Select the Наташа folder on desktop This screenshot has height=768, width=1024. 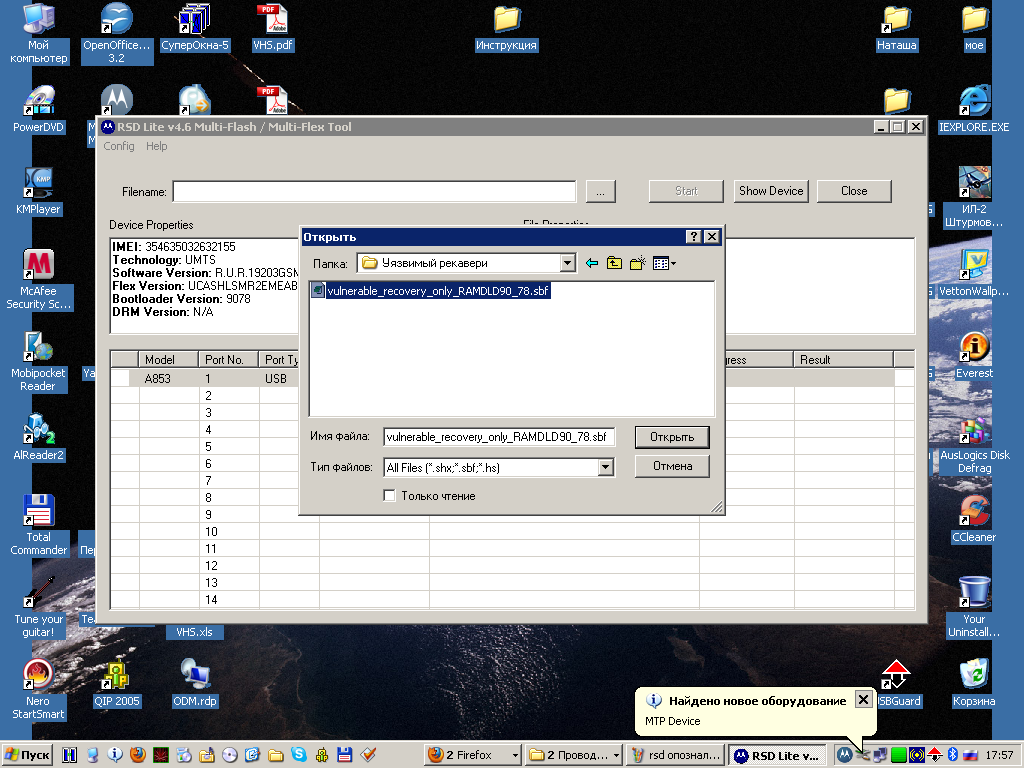(897, 27)
